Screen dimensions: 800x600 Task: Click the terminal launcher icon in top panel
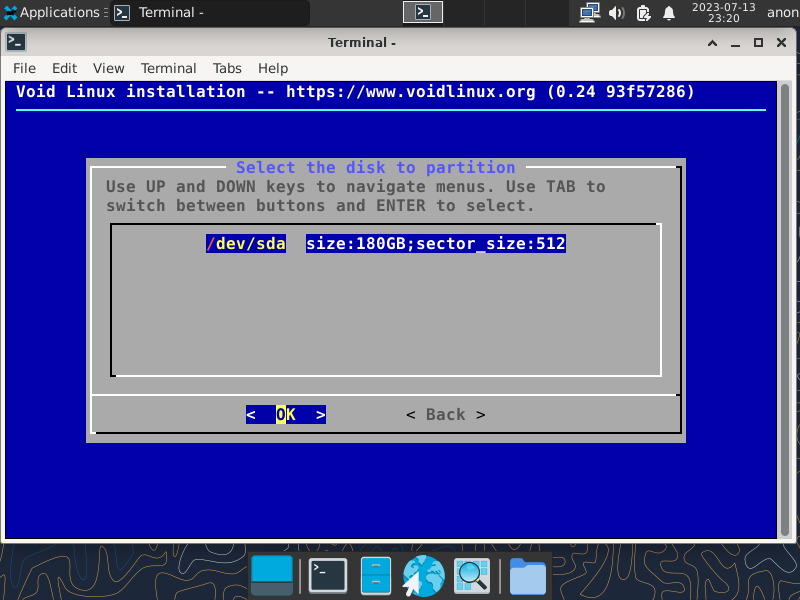pyautogui.click(x=422, y=12)
